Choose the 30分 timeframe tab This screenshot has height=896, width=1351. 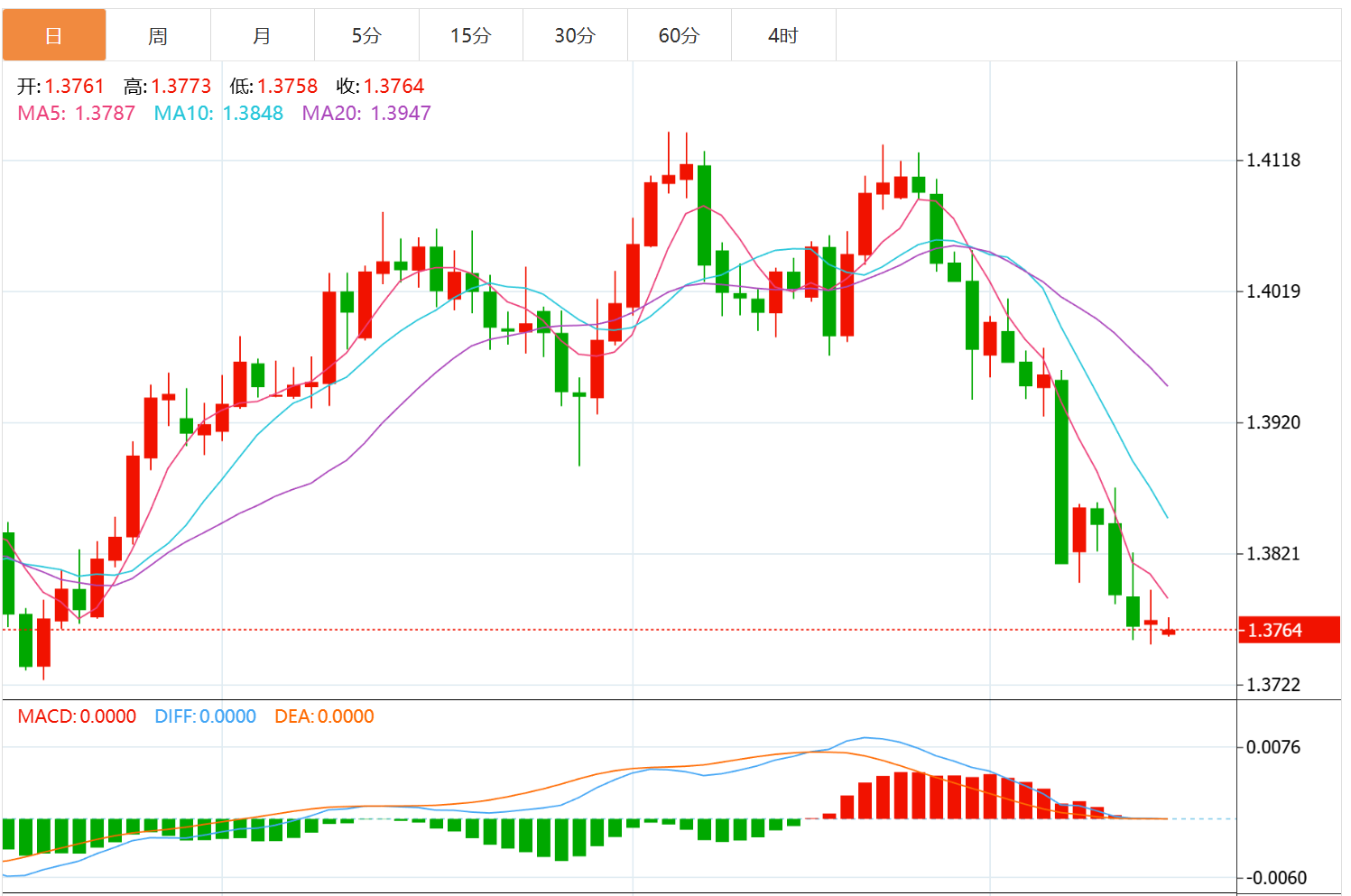[575, 35]
